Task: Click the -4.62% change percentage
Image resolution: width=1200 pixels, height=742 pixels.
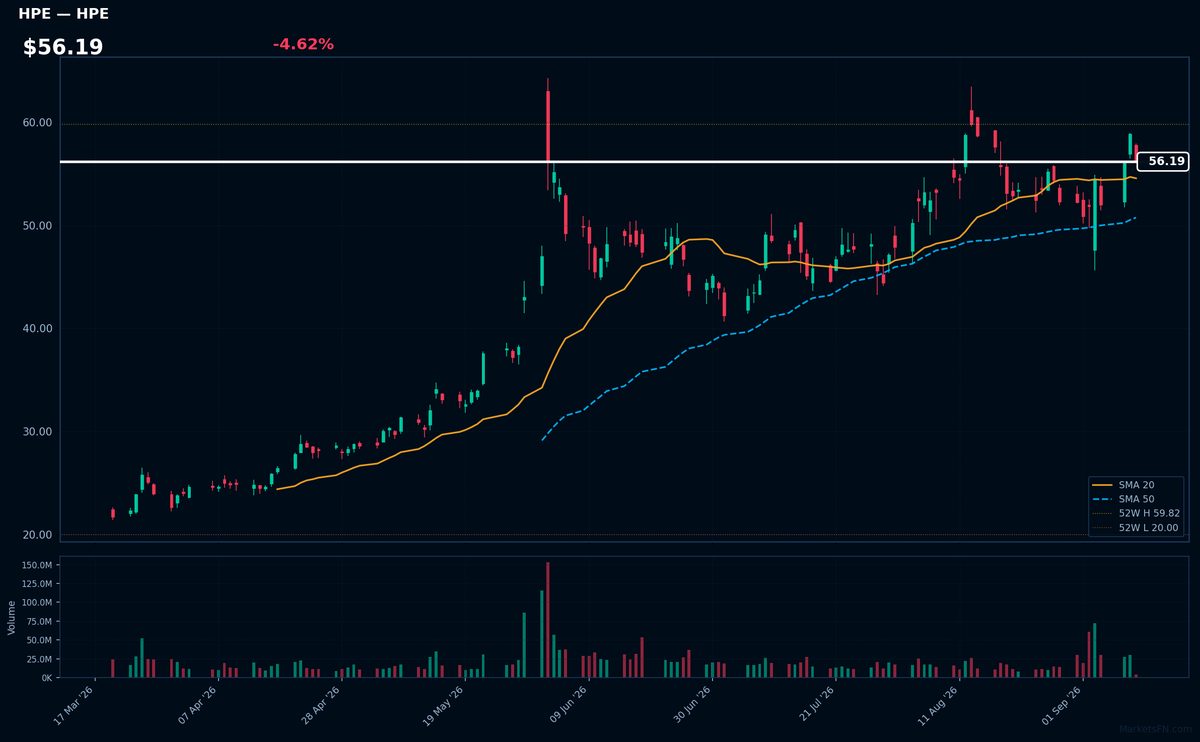Action: [x=303, y=44]
